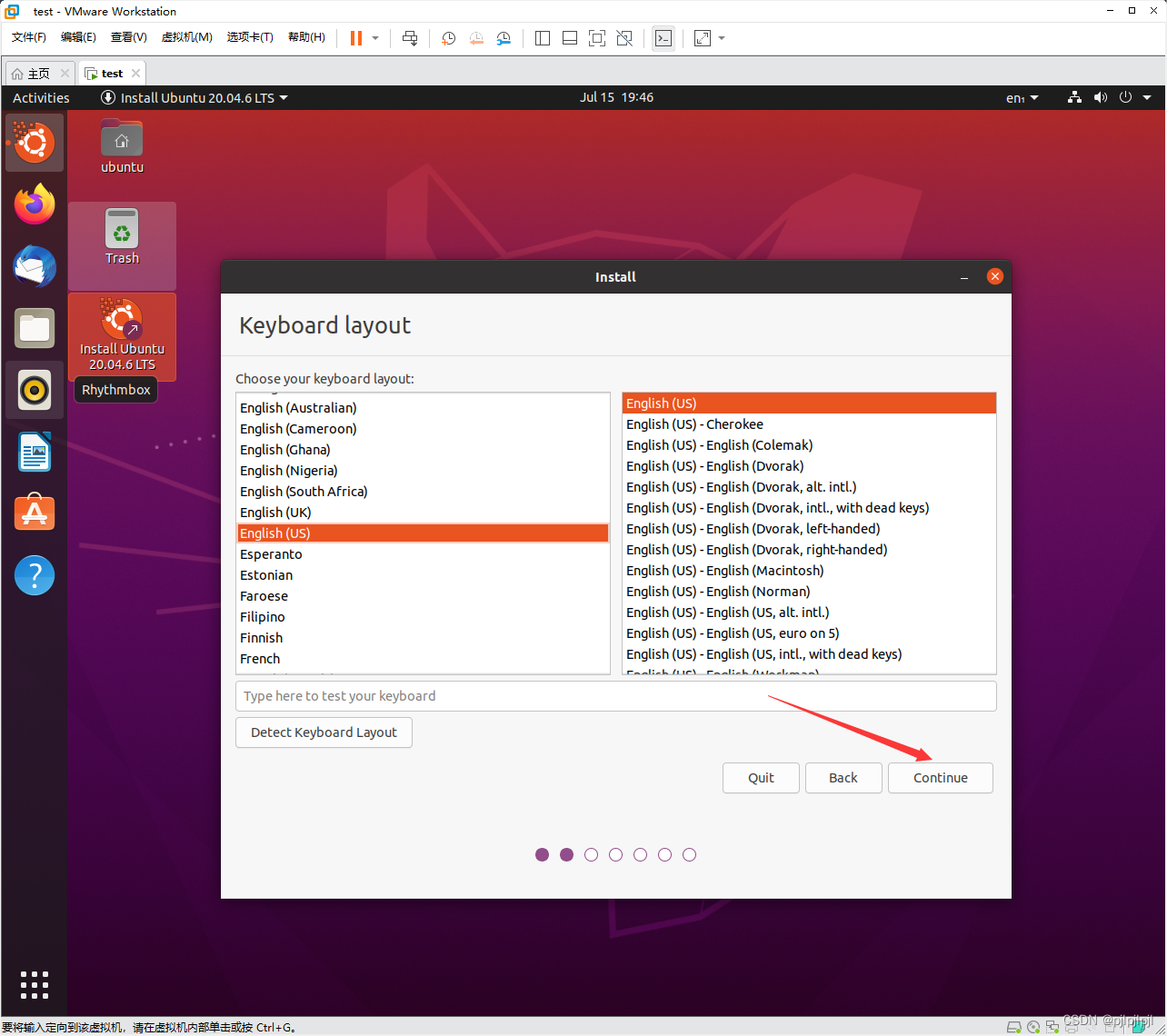Open the Ubuntu Activities overview
Viewport: 1167px width, 1036px height.
[41, 98]
